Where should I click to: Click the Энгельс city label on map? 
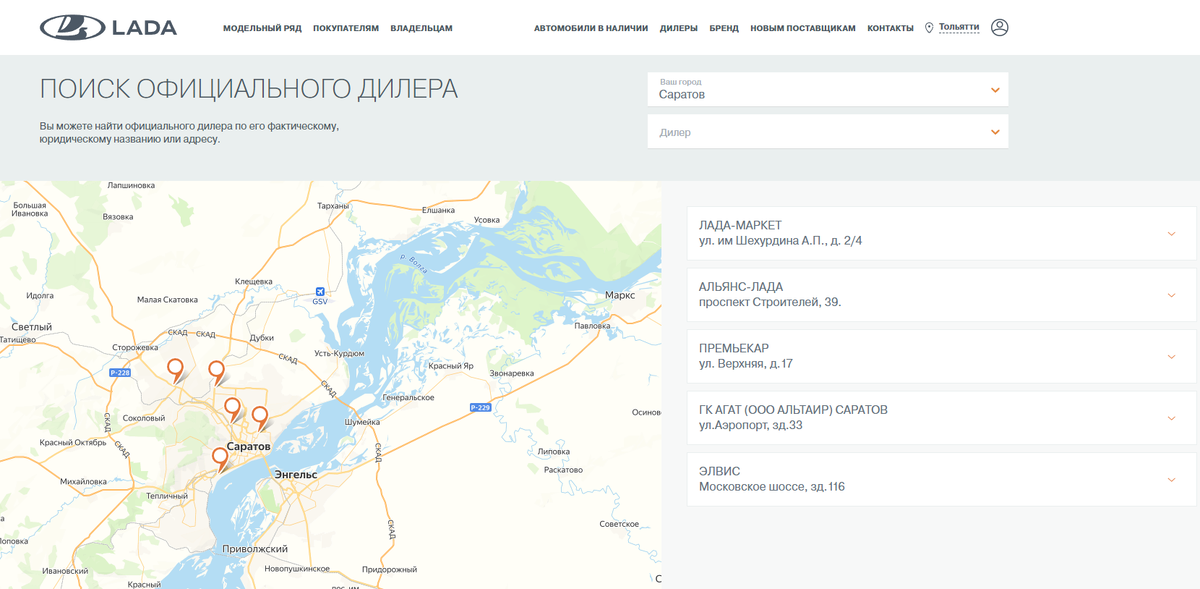pos(295,474)
